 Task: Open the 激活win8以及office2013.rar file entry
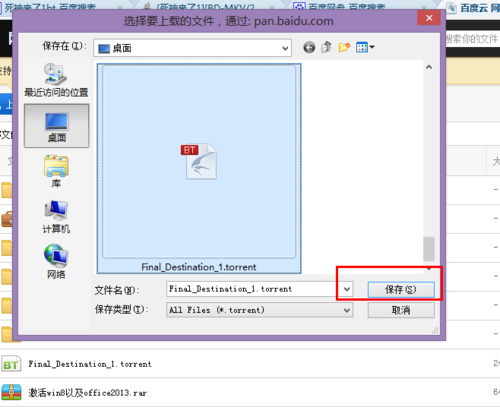point(87,393)
